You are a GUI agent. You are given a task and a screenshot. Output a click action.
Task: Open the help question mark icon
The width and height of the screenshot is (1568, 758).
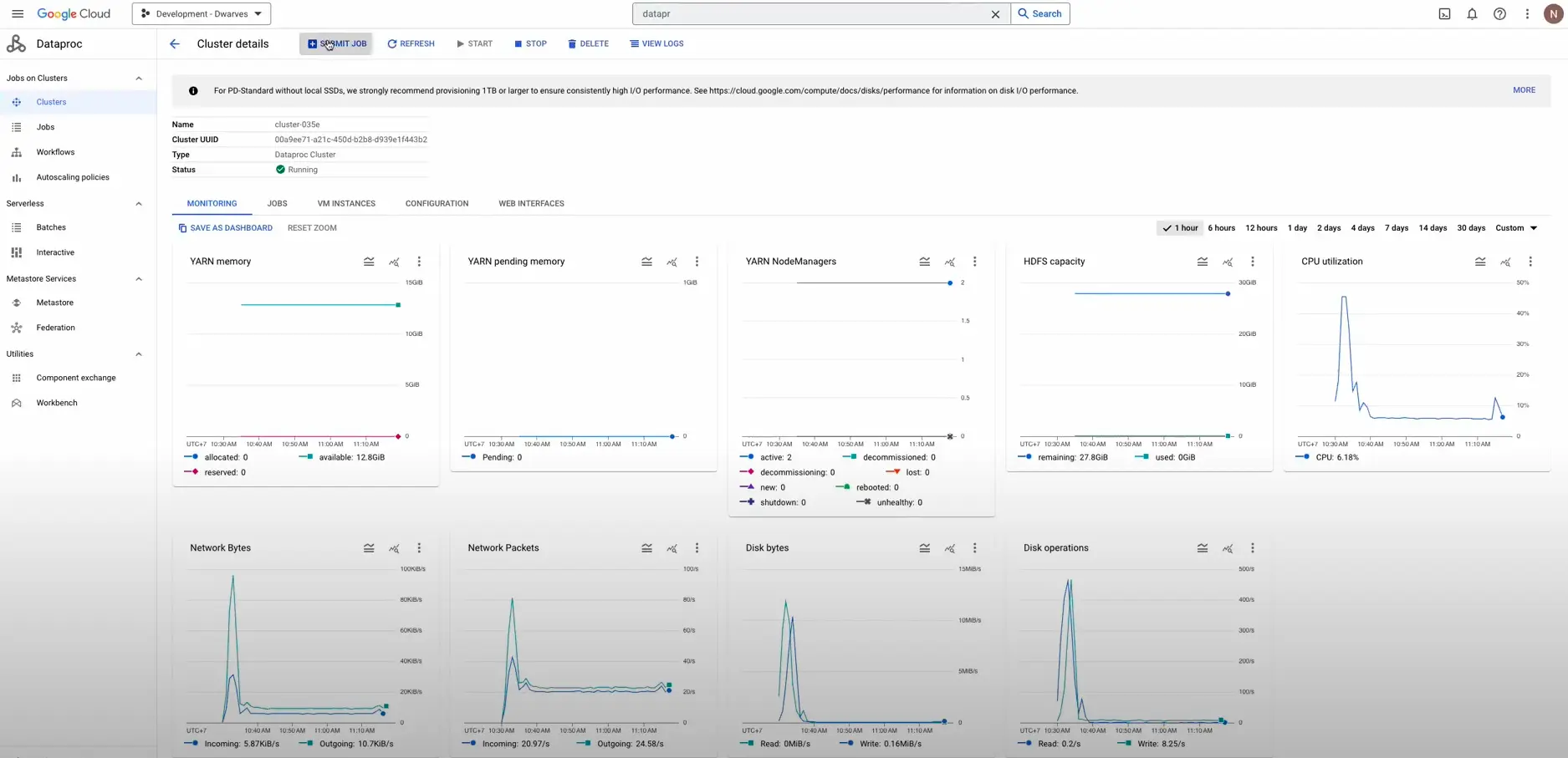1499,13
